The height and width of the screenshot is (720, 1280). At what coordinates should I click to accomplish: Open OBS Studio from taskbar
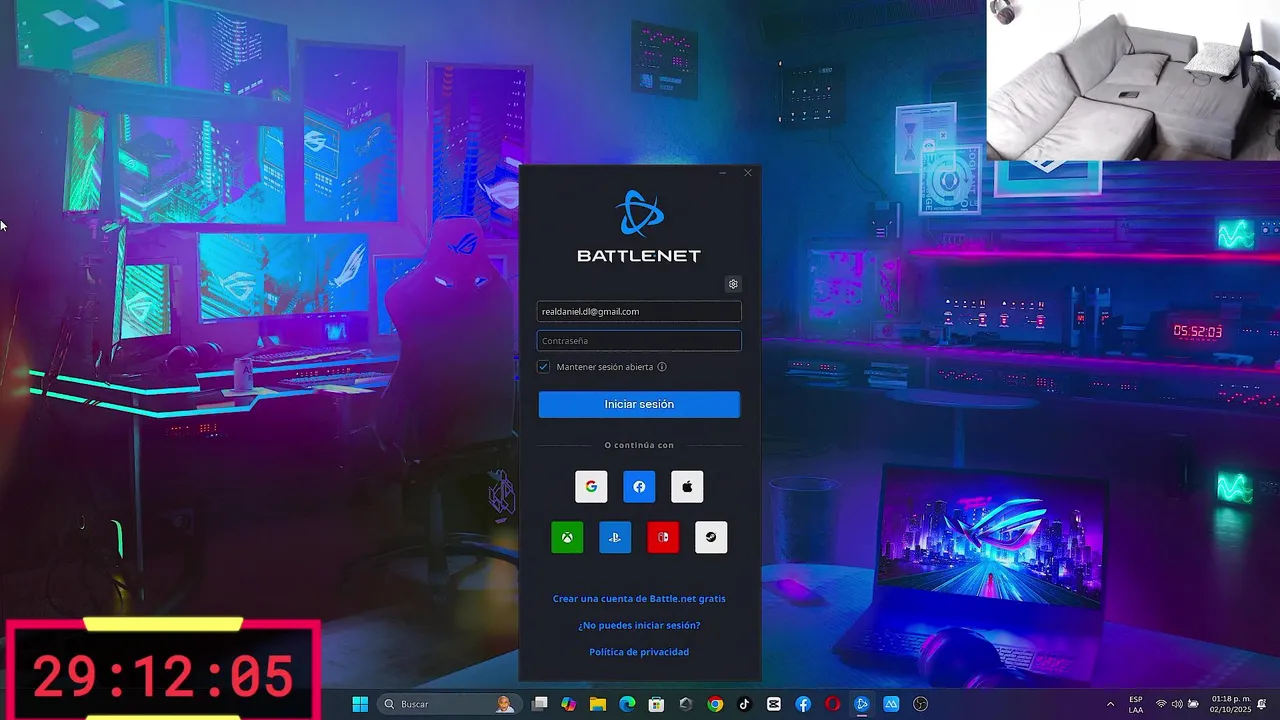pos(921,704)
